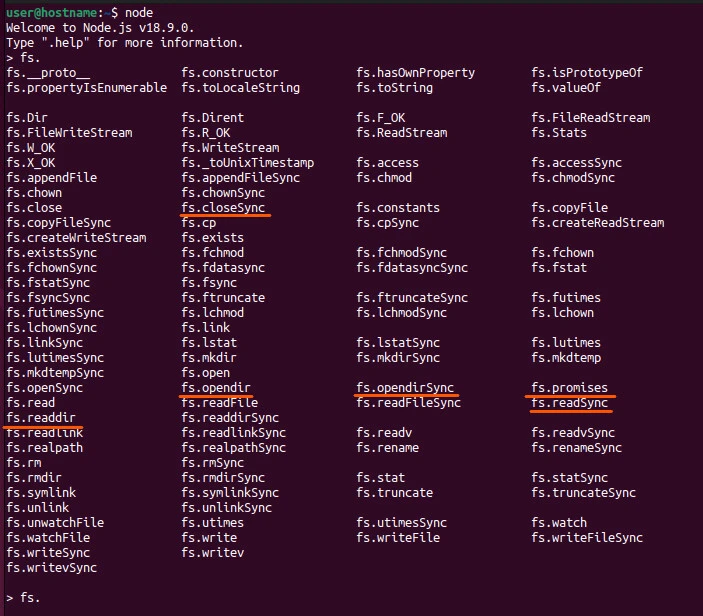Click the fs._toUnixTimestamp entry
This screenshot has width=703, height=616.
(248, 163)
